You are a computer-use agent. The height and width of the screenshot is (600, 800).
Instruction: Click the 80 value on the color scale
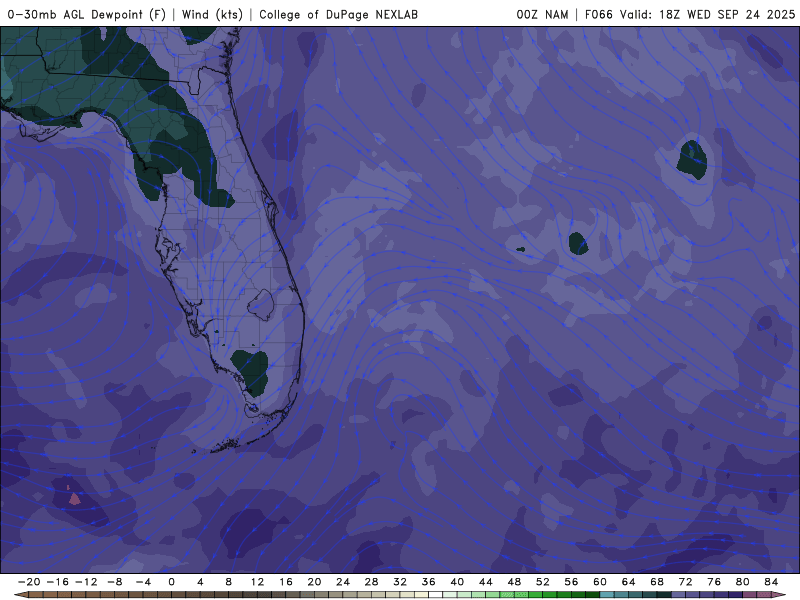[743, 582]
